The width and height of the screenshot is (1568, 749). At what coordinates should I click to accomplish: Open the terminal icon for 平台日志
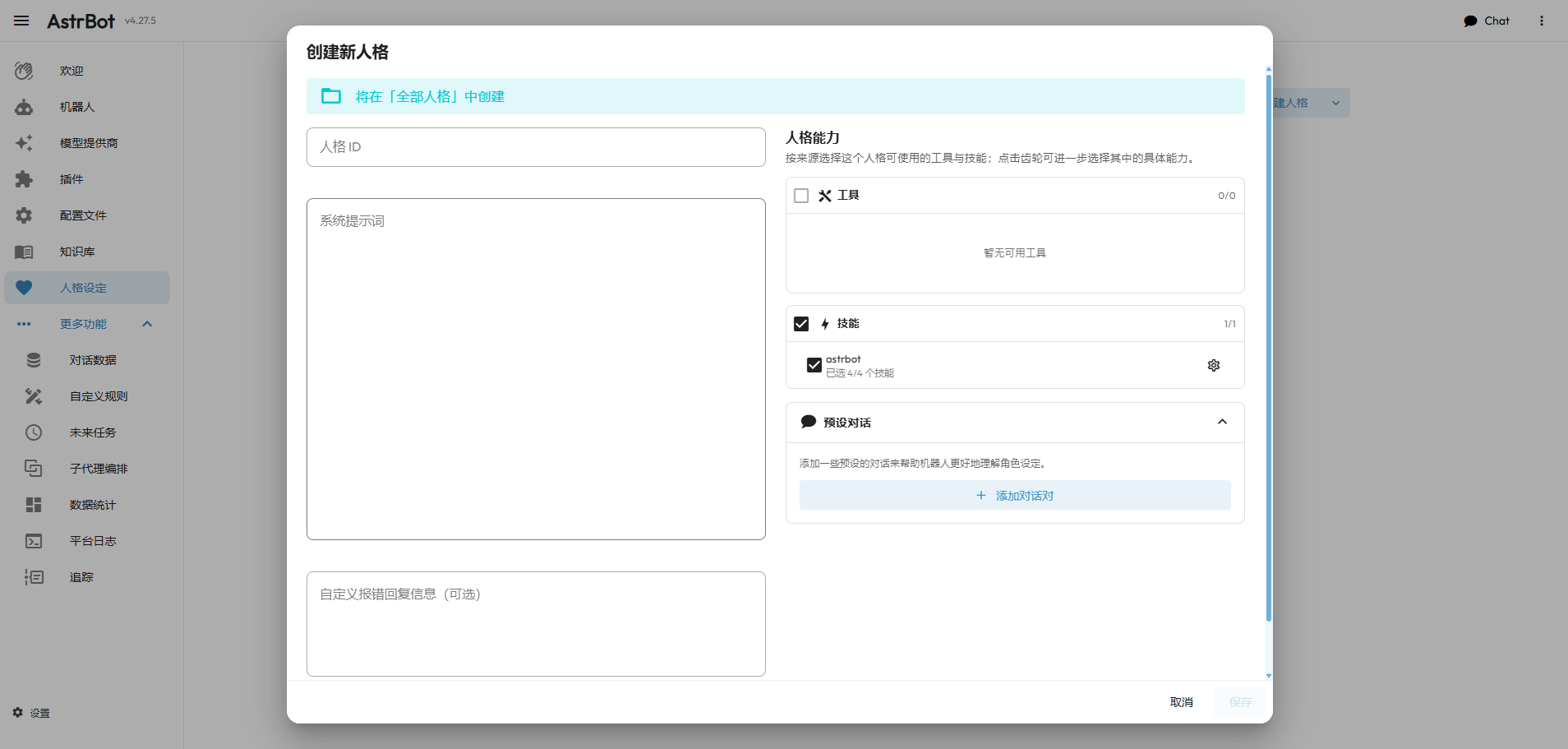[x=34, y=541]
